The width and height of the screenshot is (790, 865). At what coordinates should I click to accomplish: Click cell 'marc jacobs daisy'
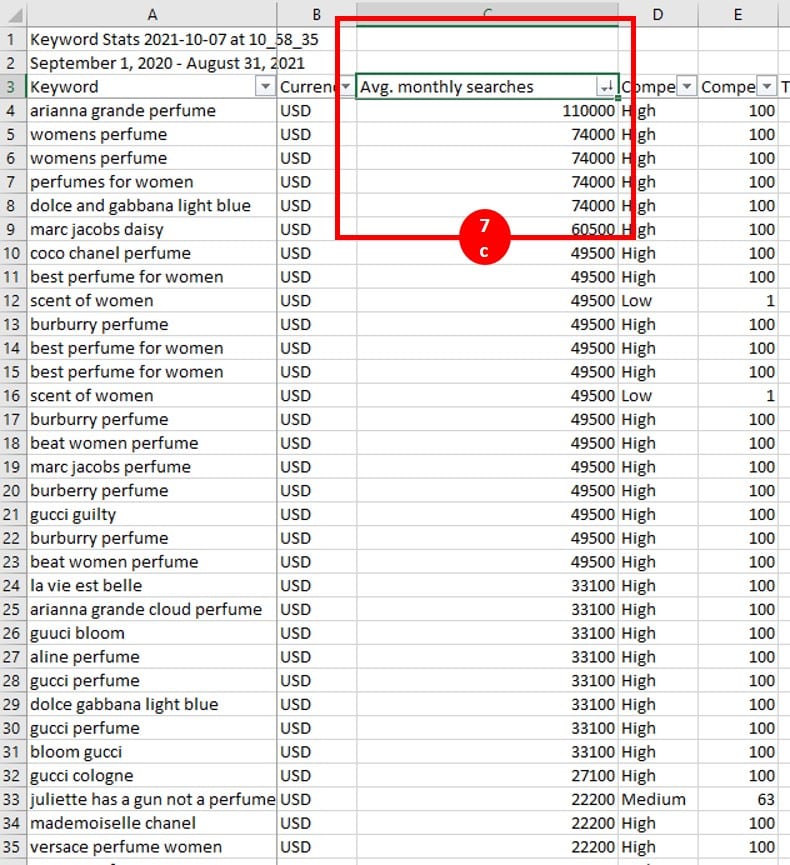152,229
